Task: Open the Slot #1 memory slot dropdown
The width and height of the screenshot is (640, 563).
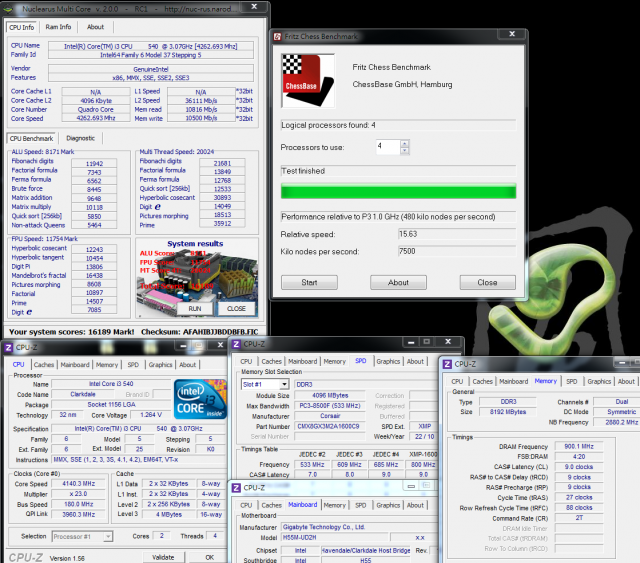Action: tap(284, 385)
